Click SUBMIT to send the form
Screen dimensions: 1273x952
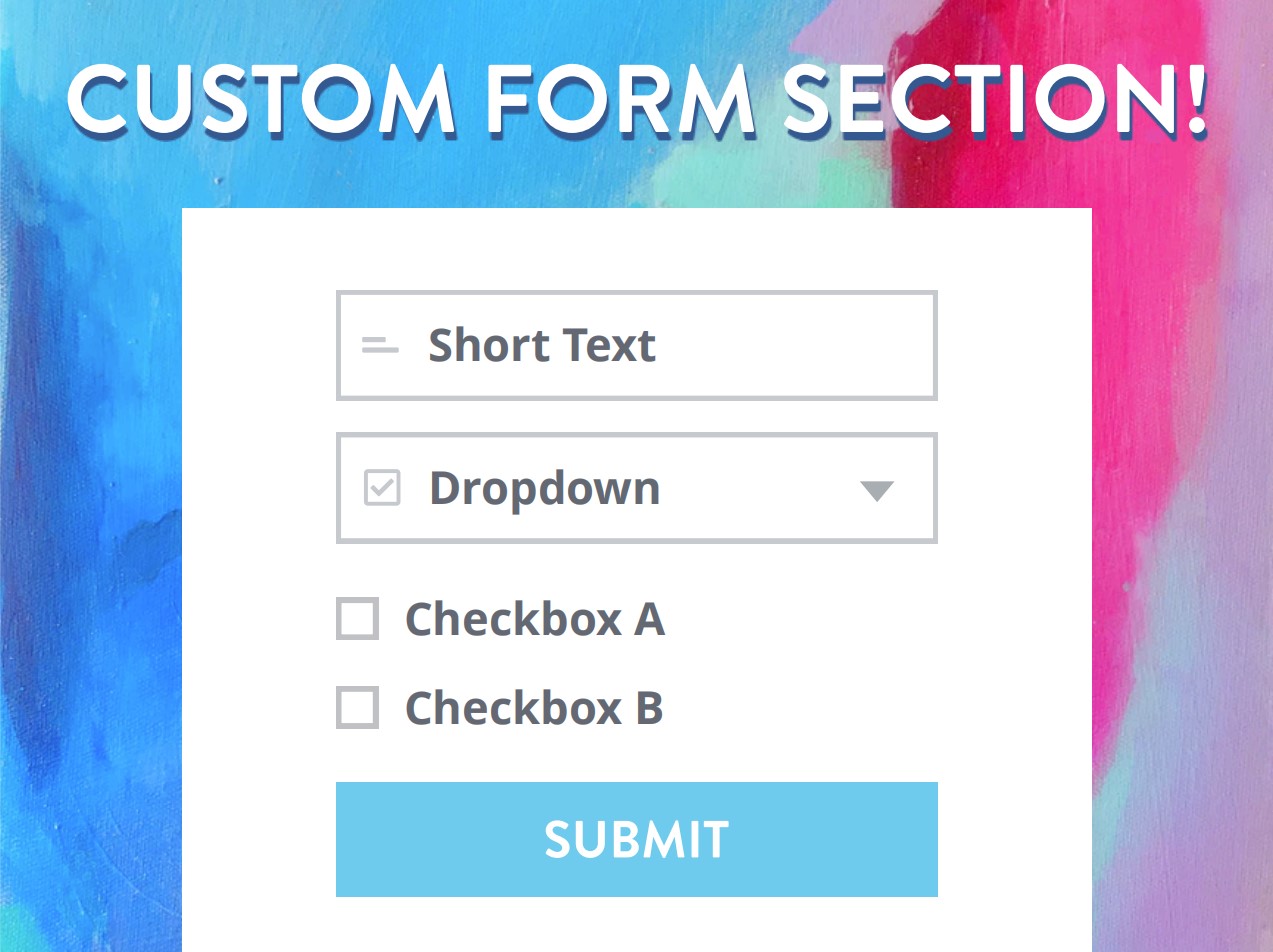pos(636,838)
